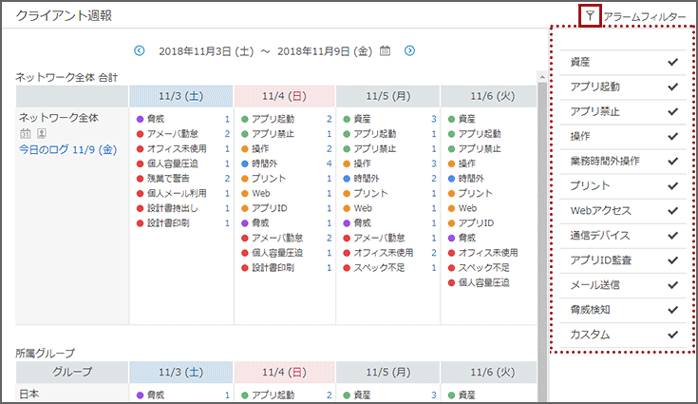Image resolution: width=698 pixels, height=404 pixels.
Task: Select 日本 group row
Action: [29, 394]
